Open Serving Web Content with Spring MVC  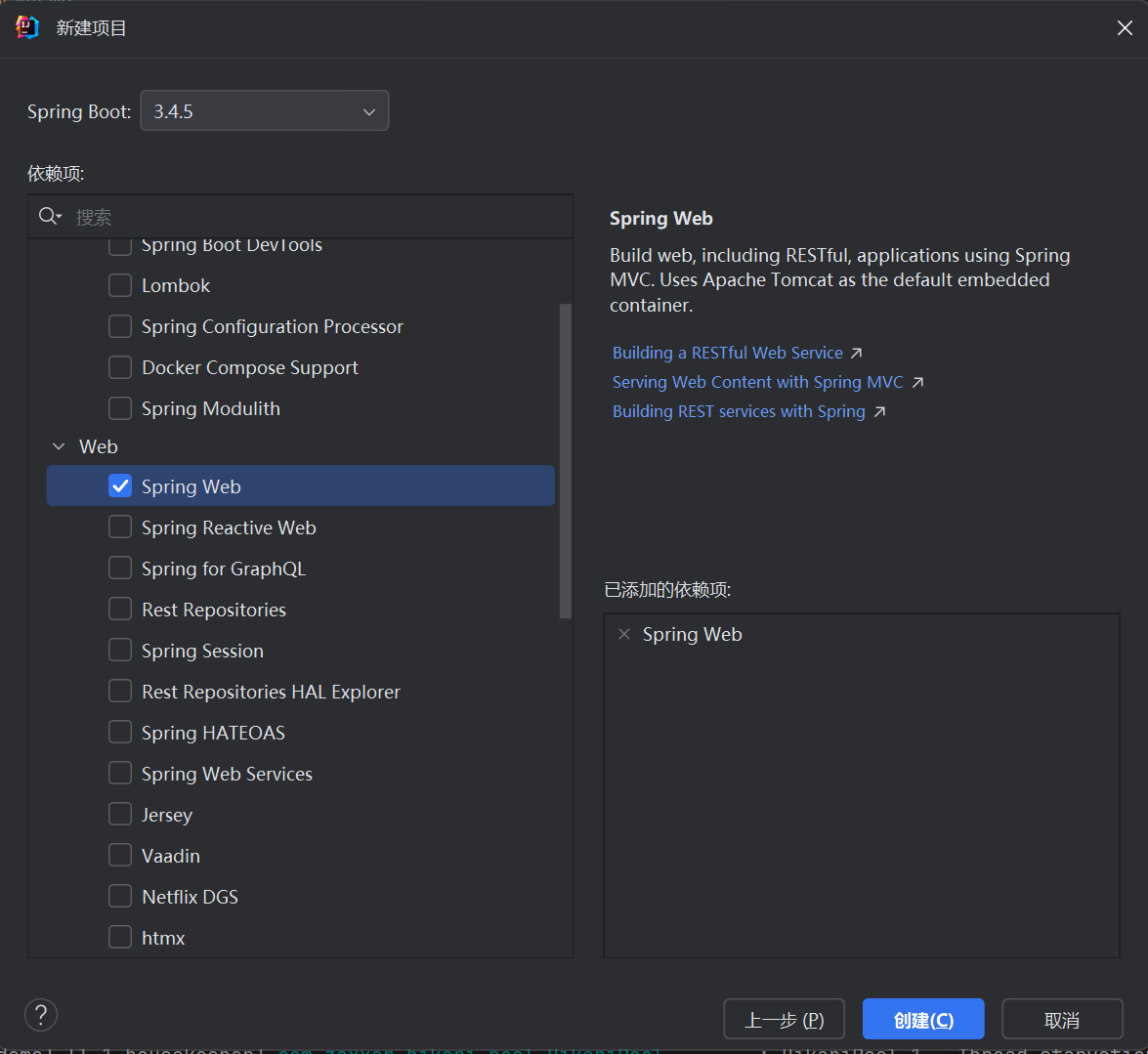coord(758,382)
